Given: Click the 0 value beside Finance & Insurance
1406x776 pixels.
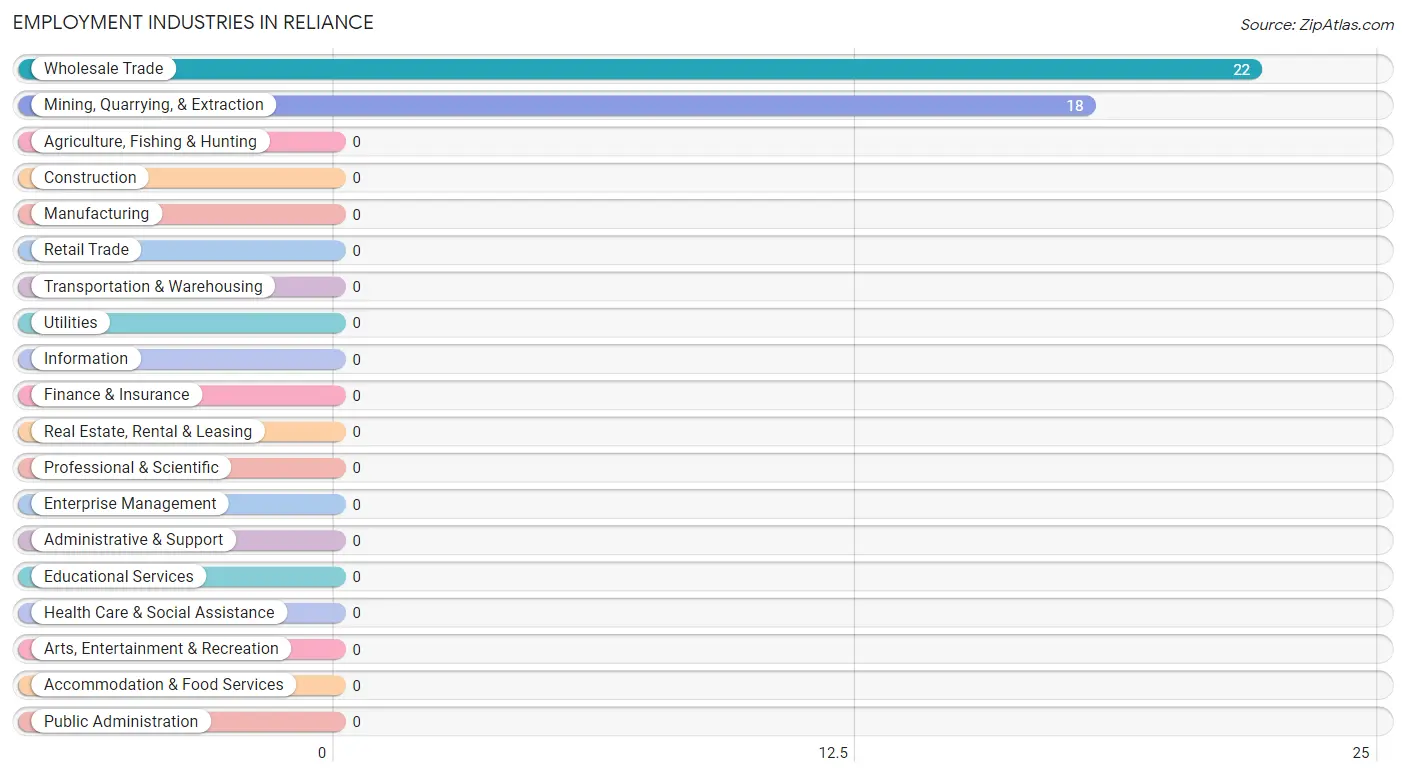Looking at the screenshot, I should point(356,396).
